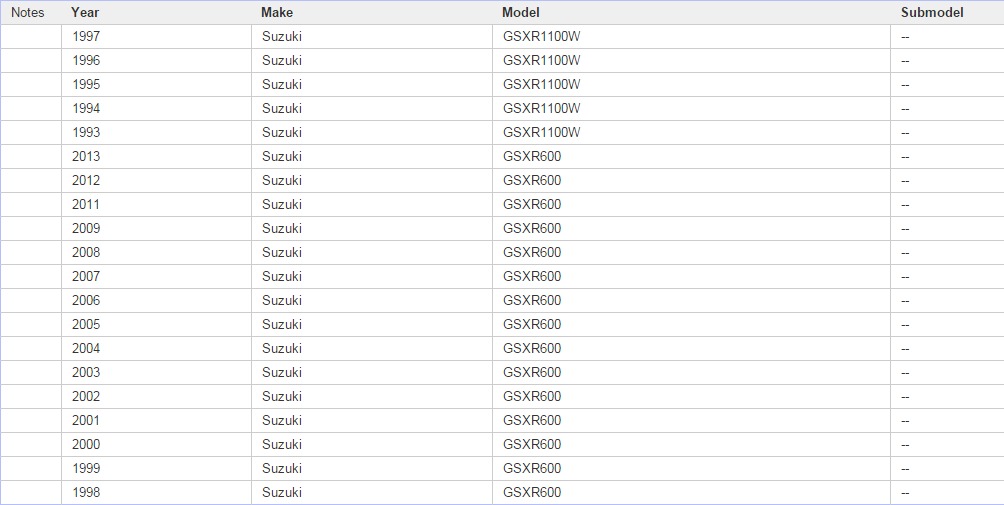Select the GSXR600 model in the 2004 row
This screenshot has width=1004, height=505.
tap(532, 348)
